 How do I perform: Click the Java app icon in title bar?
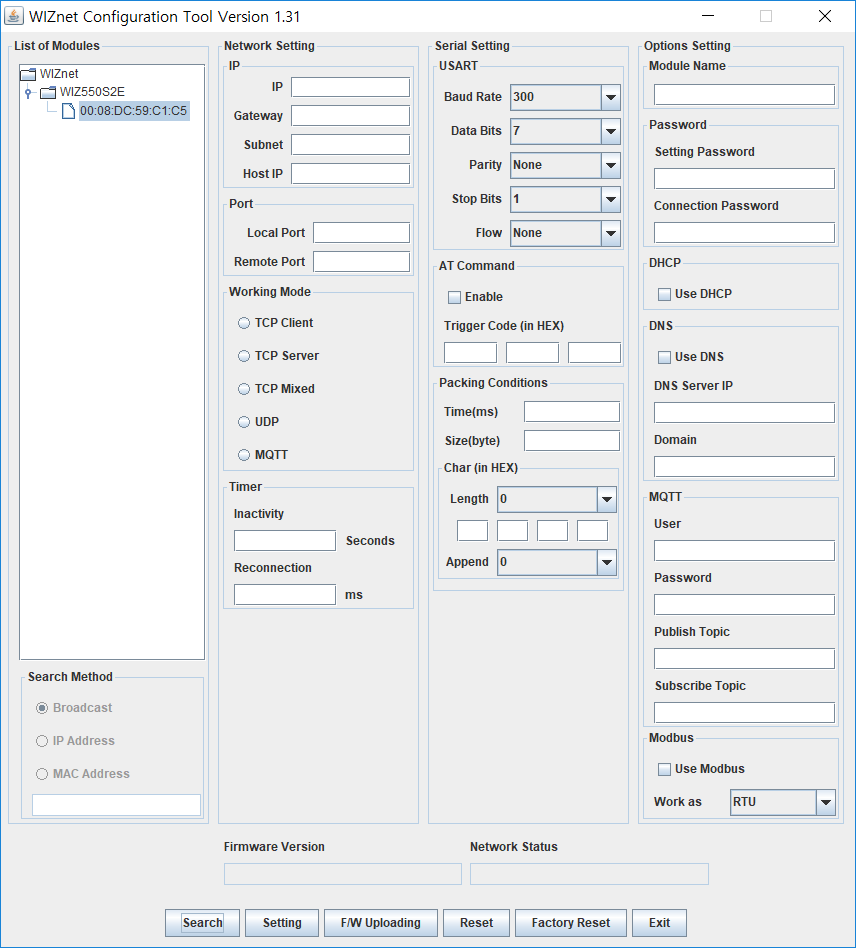tap(13, 16)
